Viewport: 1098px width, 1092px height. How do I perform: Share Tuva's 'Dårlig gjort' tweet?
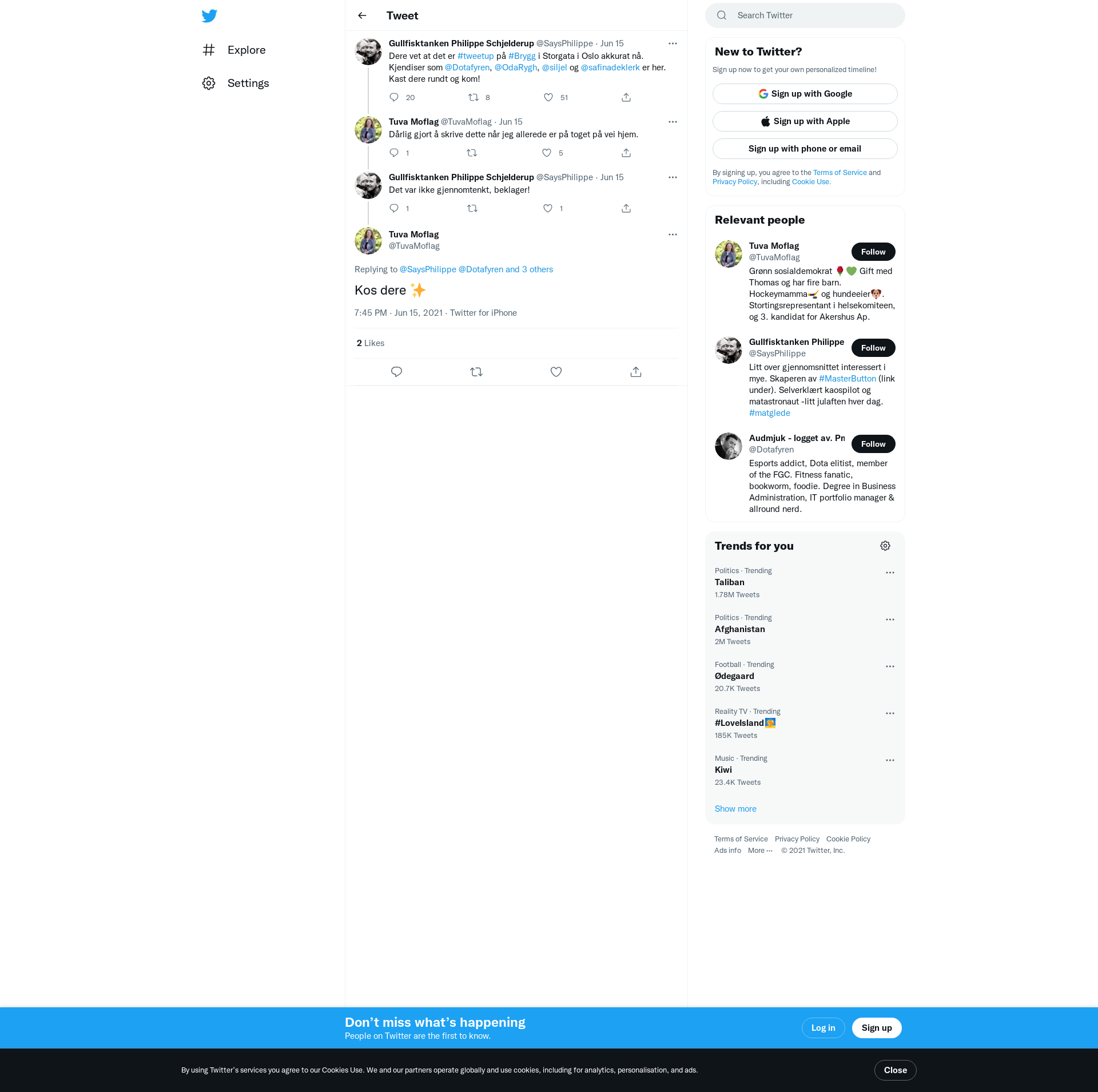click(x=626, y=153)
